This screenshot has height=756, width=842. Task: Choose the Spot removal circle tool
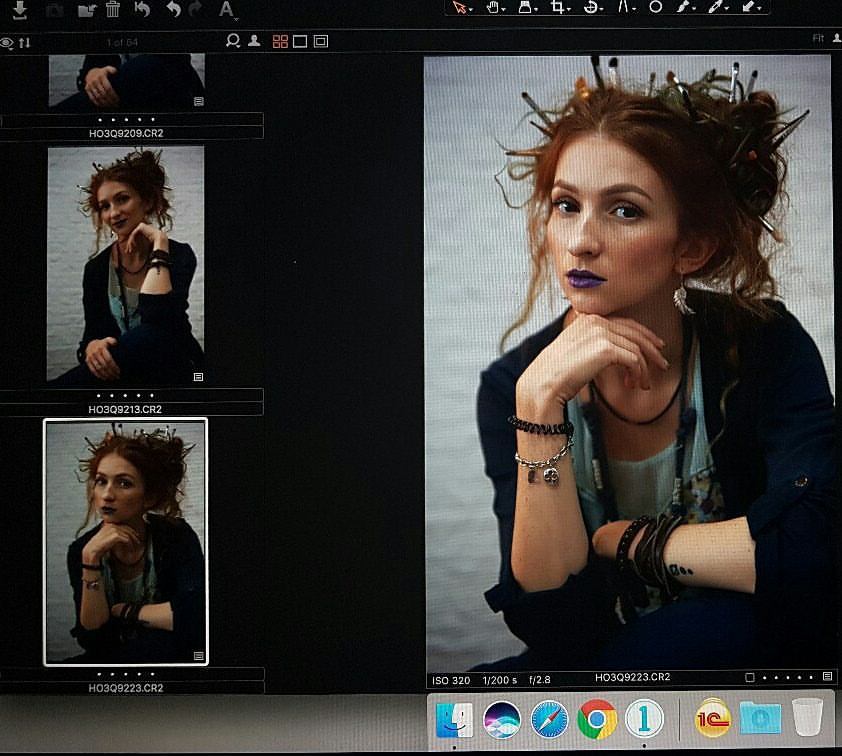pyautogui.click(x=655, y=7)
